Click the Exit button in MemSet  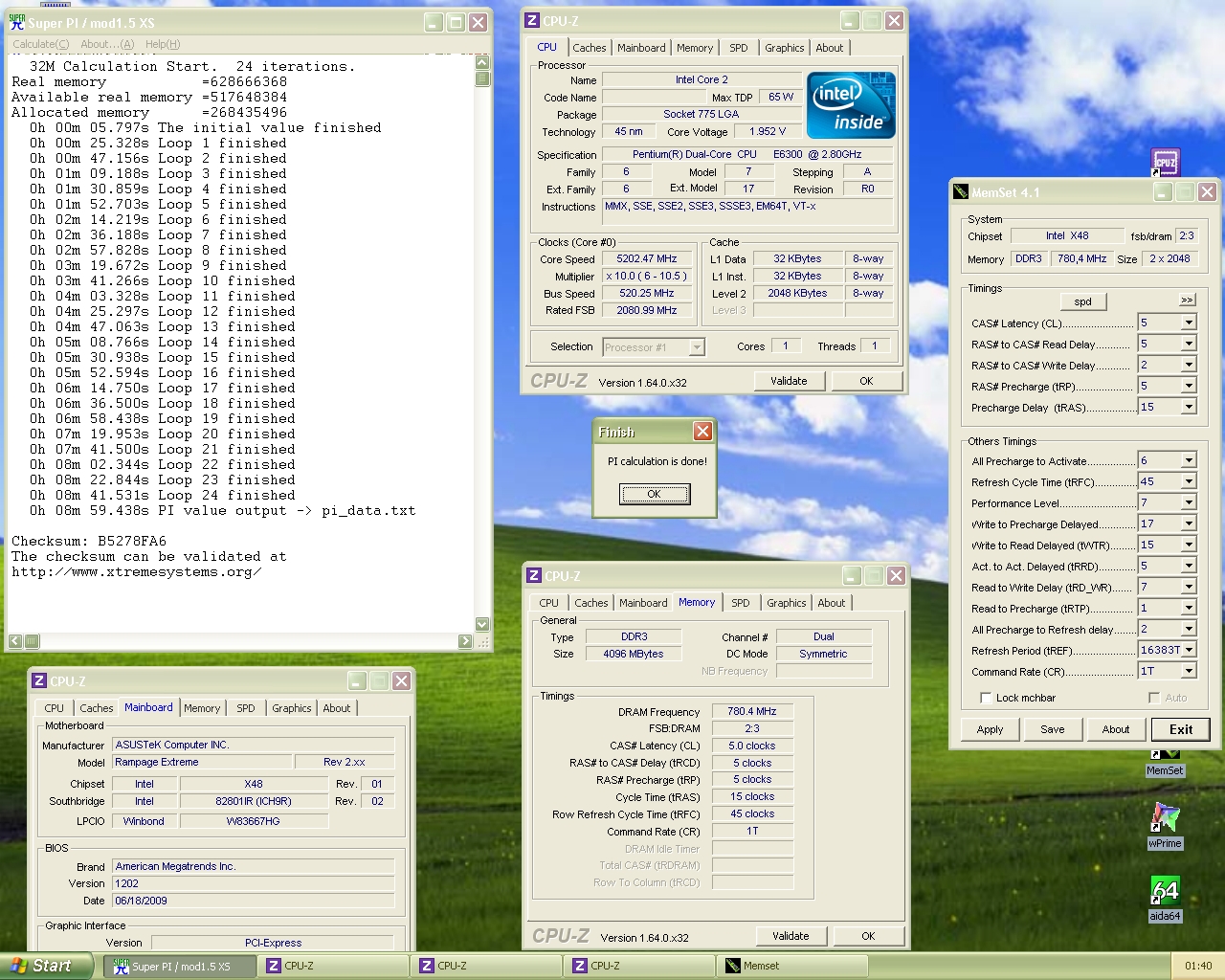1181,729
